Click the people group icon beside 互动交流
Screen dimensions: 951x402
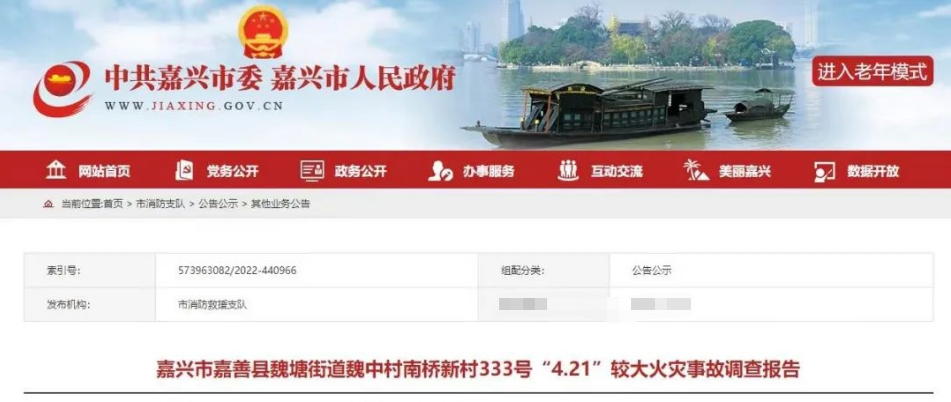click(x=568, y=170)
